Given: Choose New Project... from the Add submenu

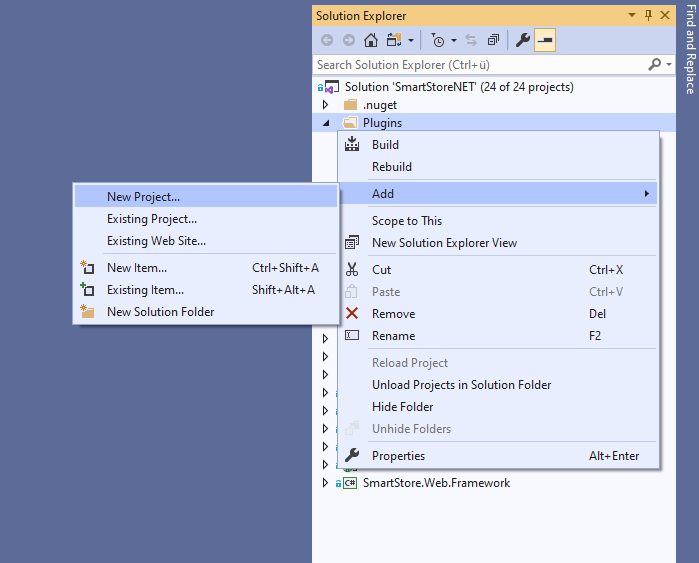Looking at the screenshot, I should click(143, 197).
